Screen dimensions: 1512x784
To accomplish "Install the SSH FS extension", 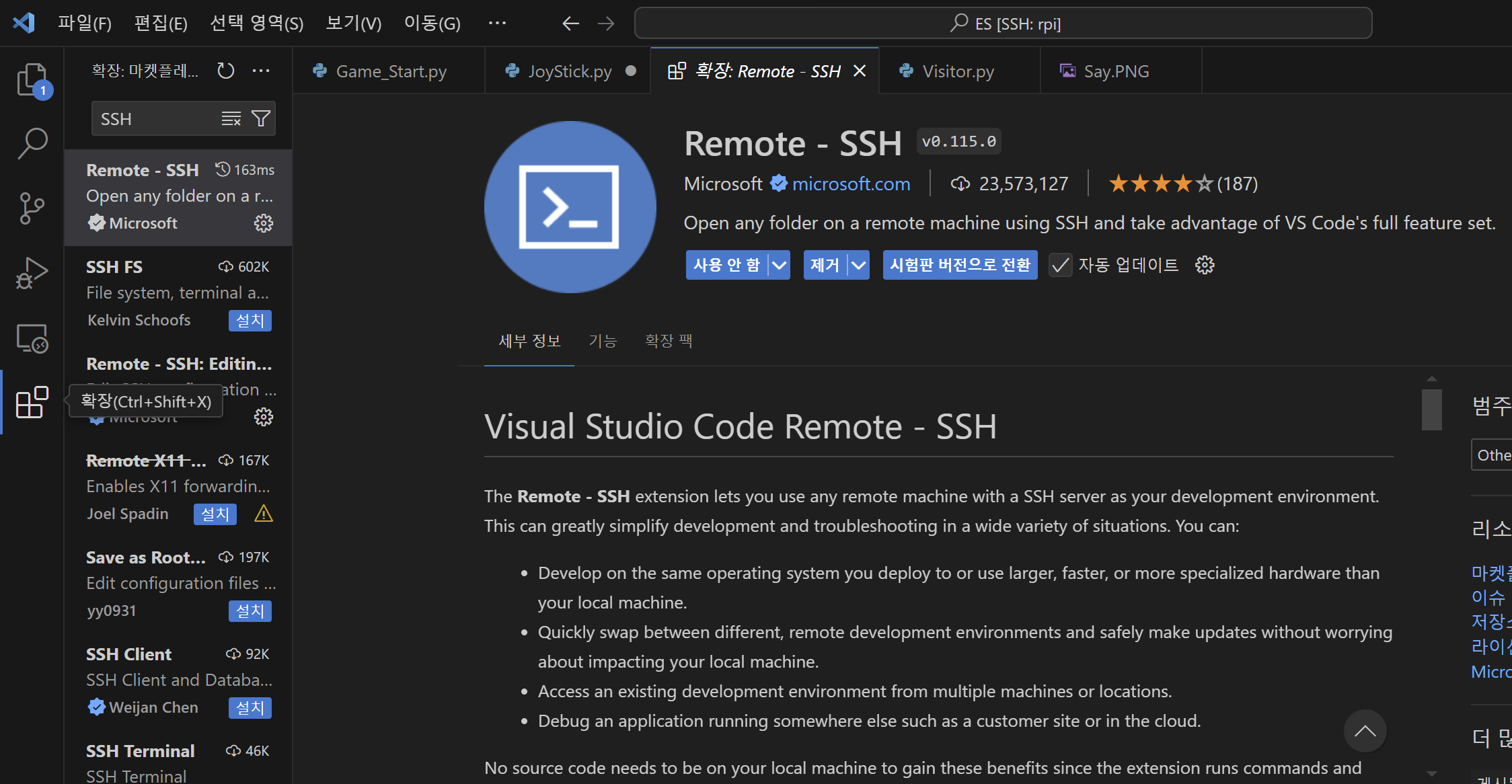I will [250, 321].
